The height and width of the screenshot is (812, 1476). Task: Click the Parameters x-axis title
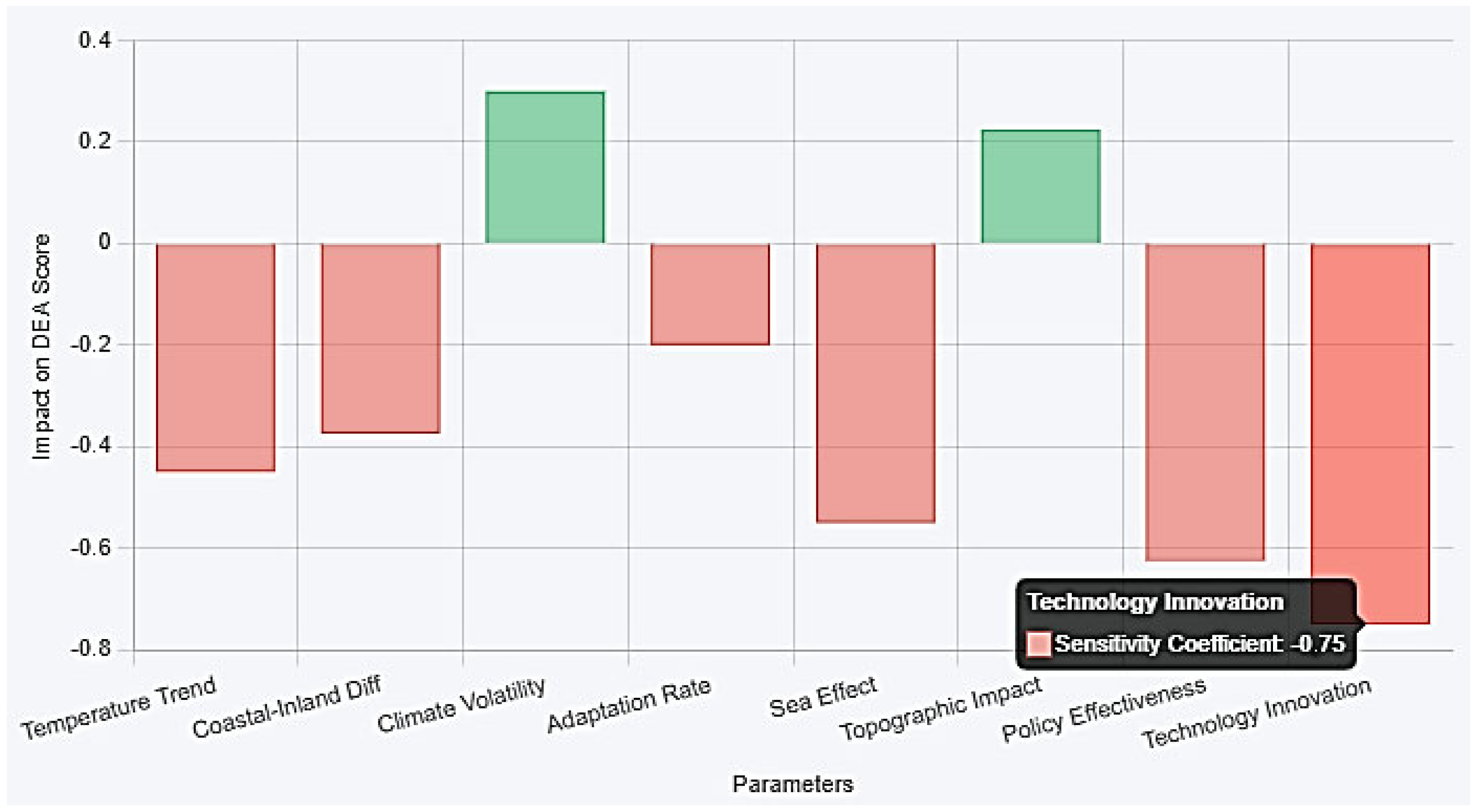[793, 783]
